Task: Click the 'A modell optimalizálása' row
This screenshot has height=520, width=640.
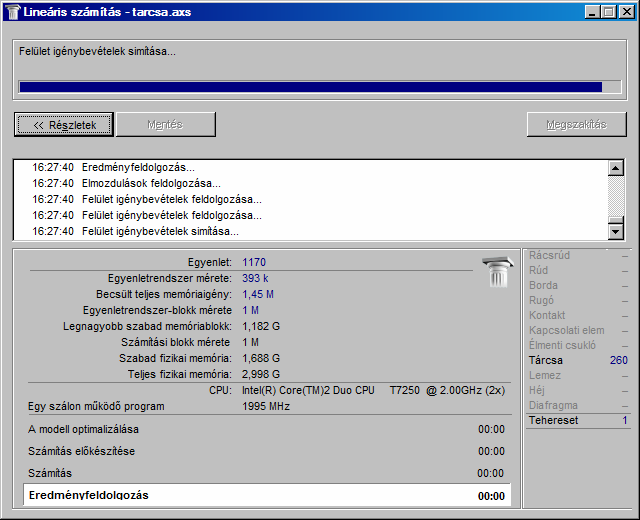Action: click(x=267, y=429)
